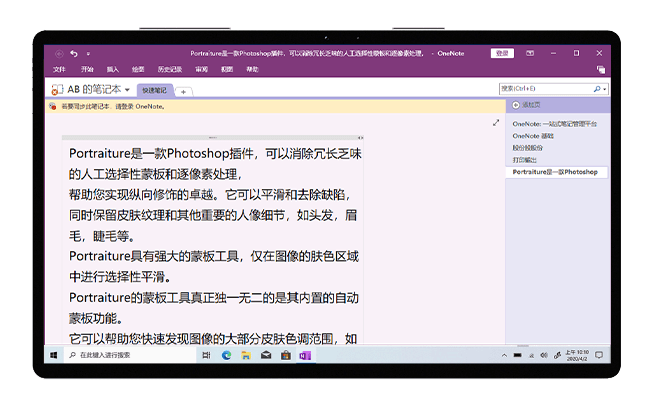Click the OneNote search box

(541, 89)
